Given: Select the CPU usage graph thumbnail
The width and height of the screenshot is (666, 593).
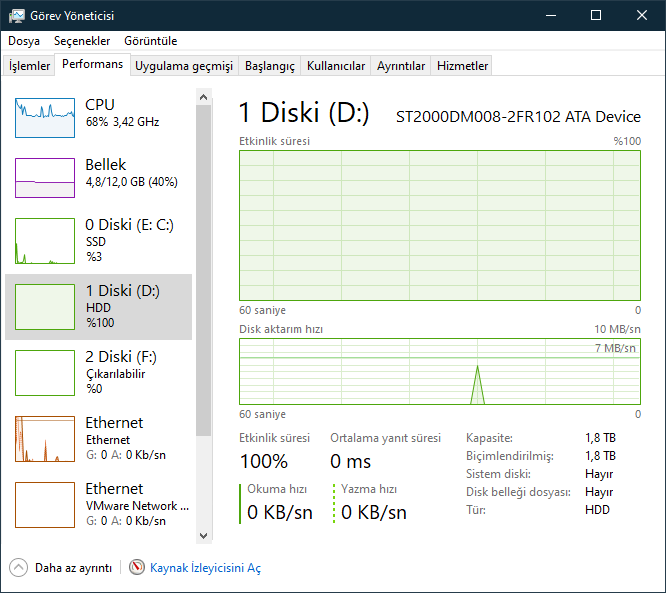Looking at the screenshot, I should coord(45,117).
